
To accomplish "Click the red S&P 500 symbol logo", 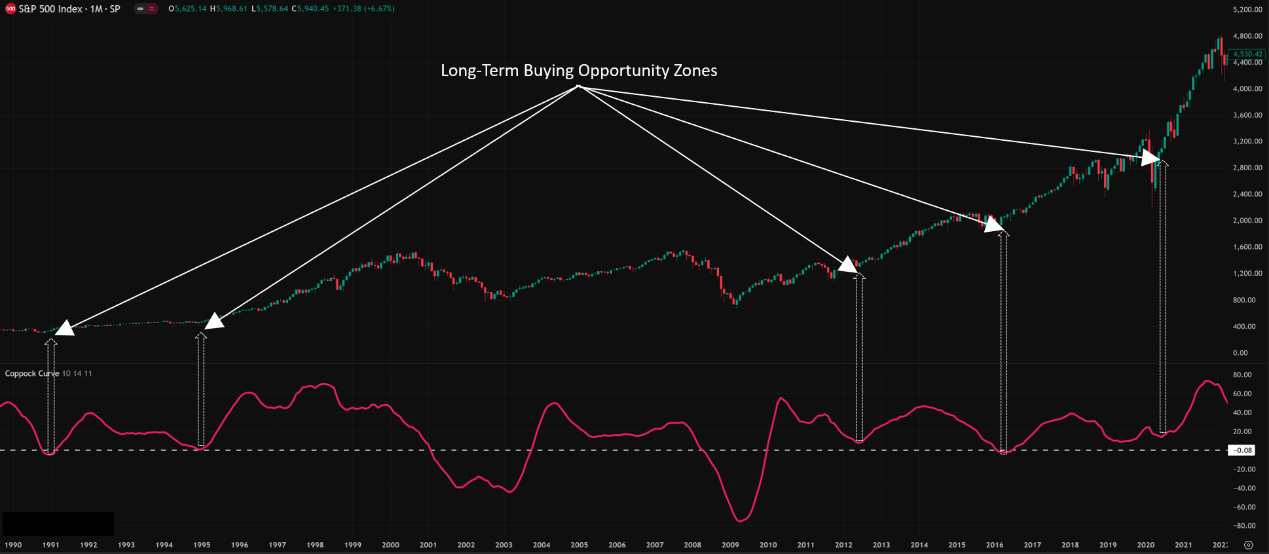I will [9, 8].
